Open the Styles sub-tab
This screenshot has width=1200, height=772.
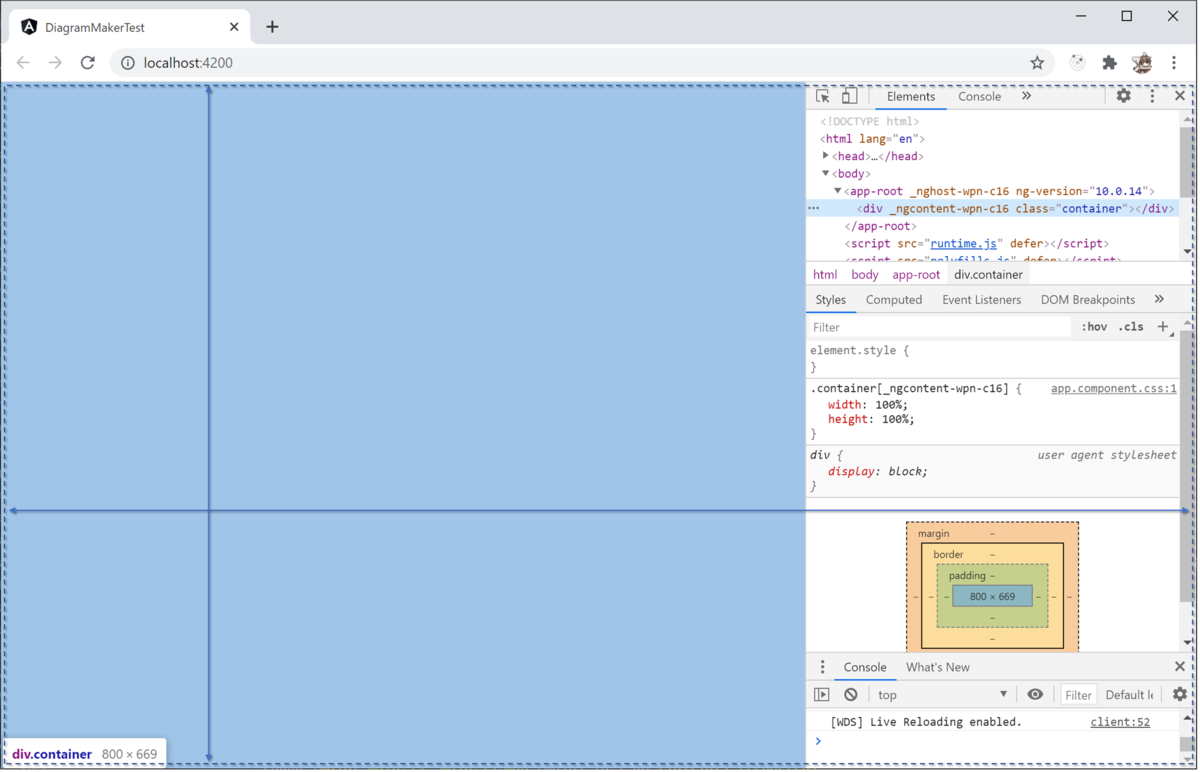point(830,300)
